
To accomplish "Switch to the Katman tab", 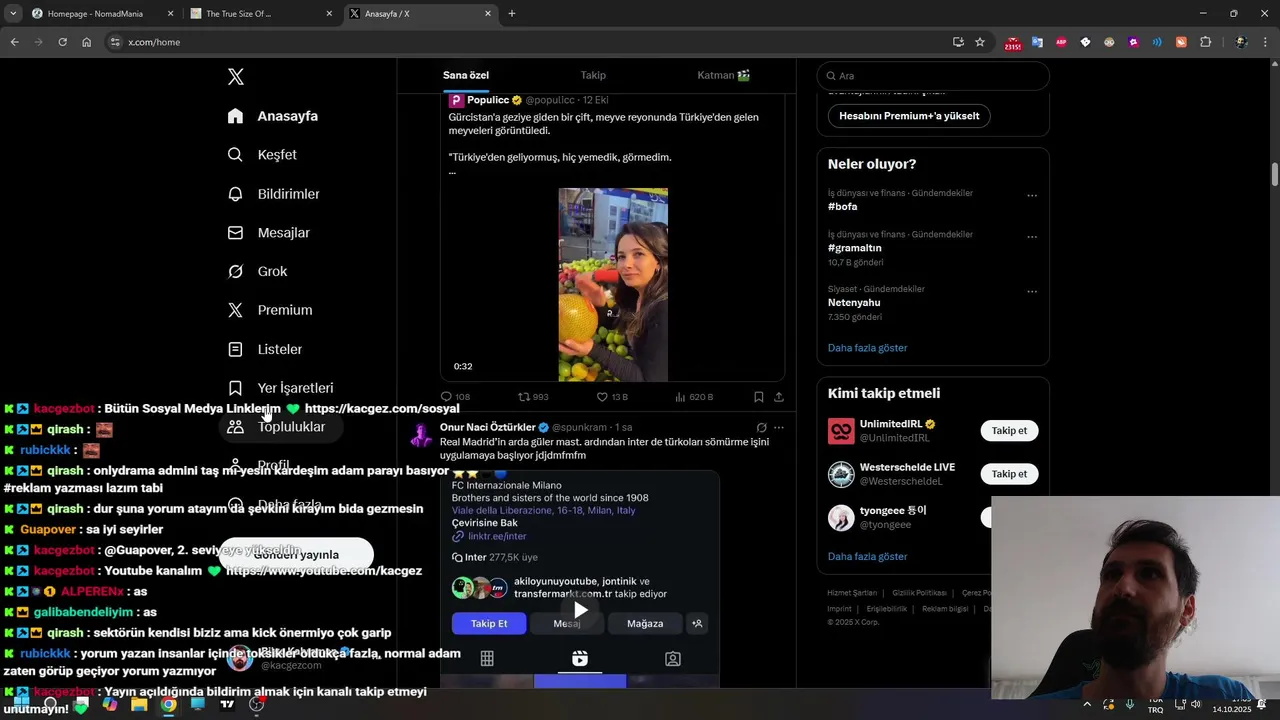I will (x=724, y=75).
